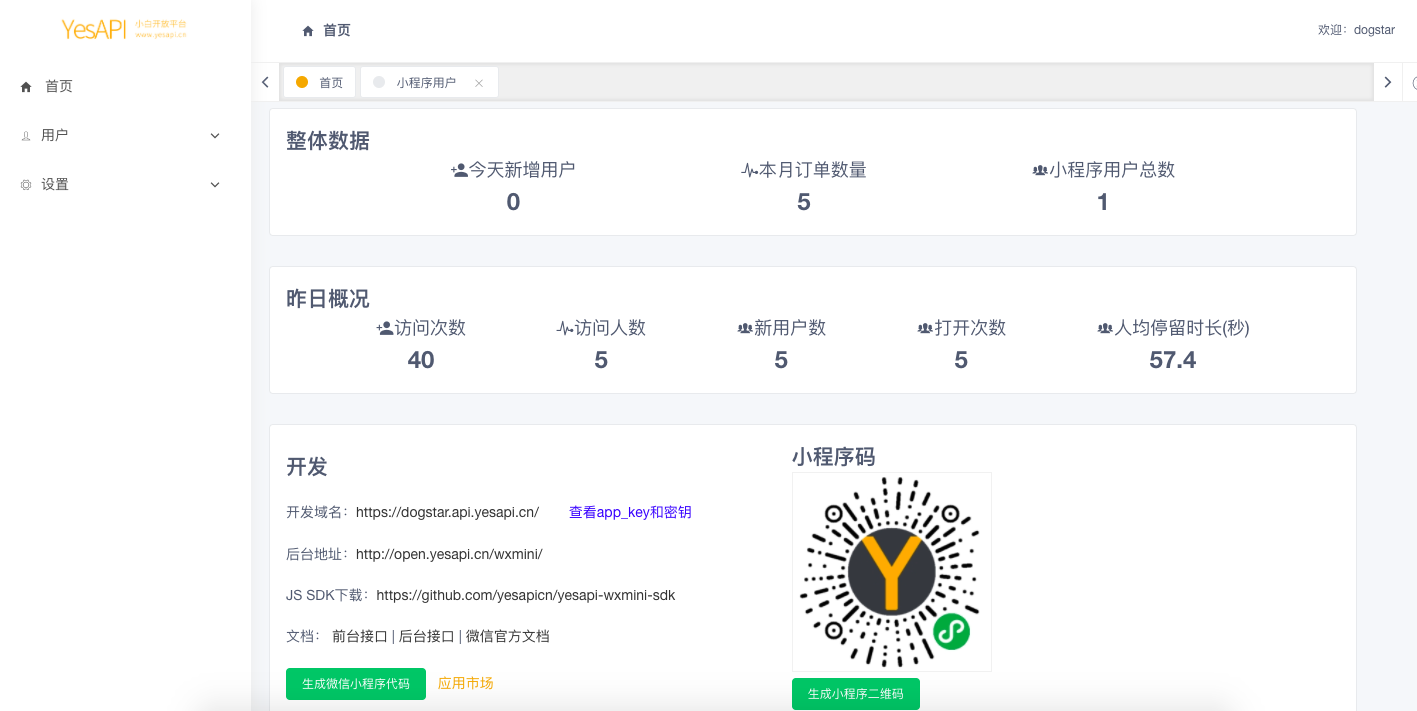Viewport: 1417px width, 711px height.
Task: Click the mini program QR code image
Action: click(x=891, y=571)
